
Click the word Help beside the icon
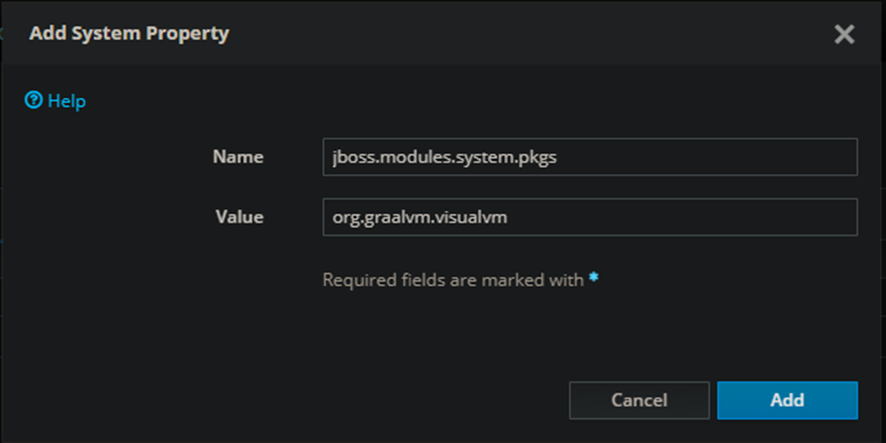click(66, 101)
